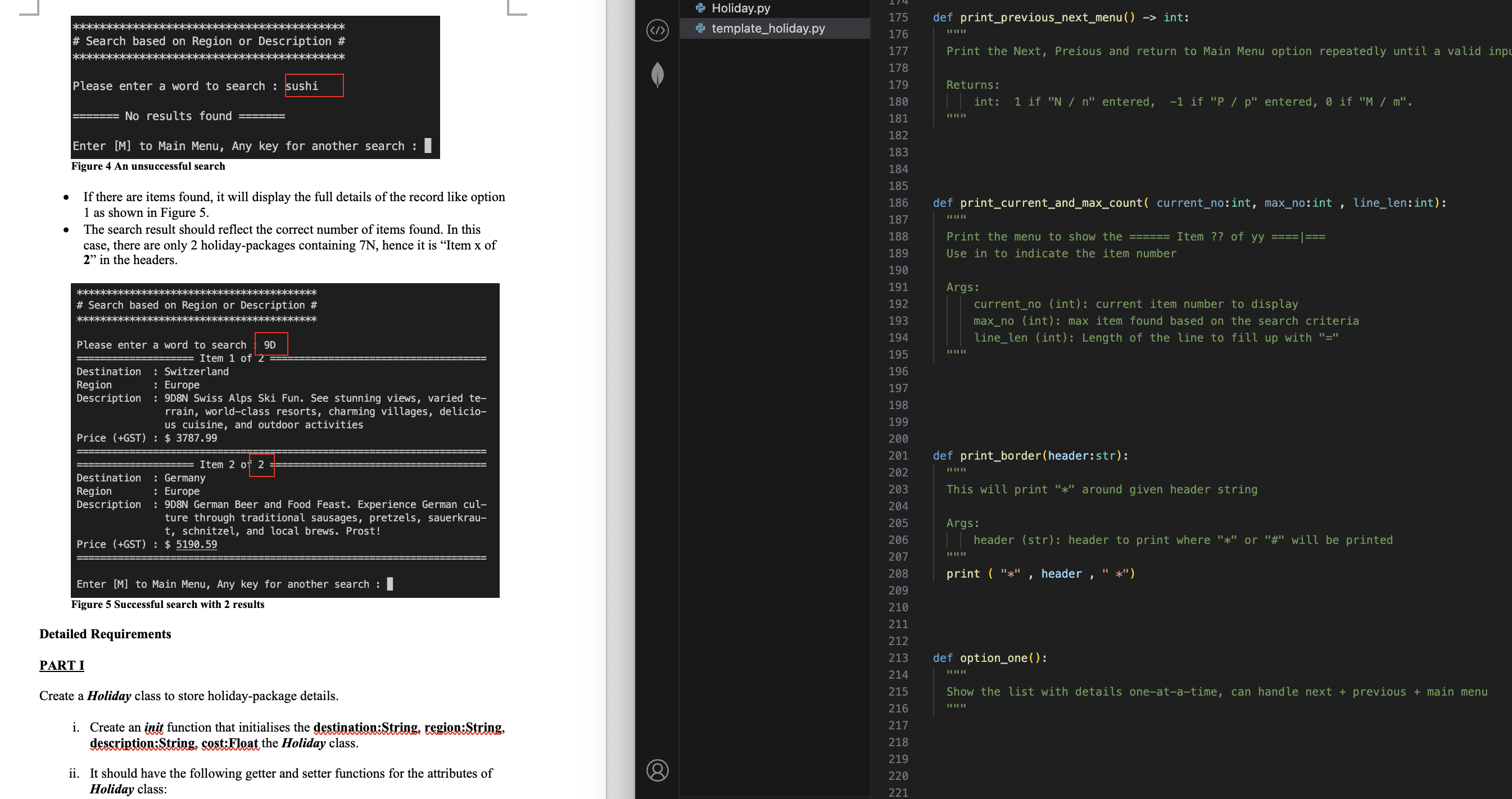Click line number 175 in the gutter

point(898,17)
